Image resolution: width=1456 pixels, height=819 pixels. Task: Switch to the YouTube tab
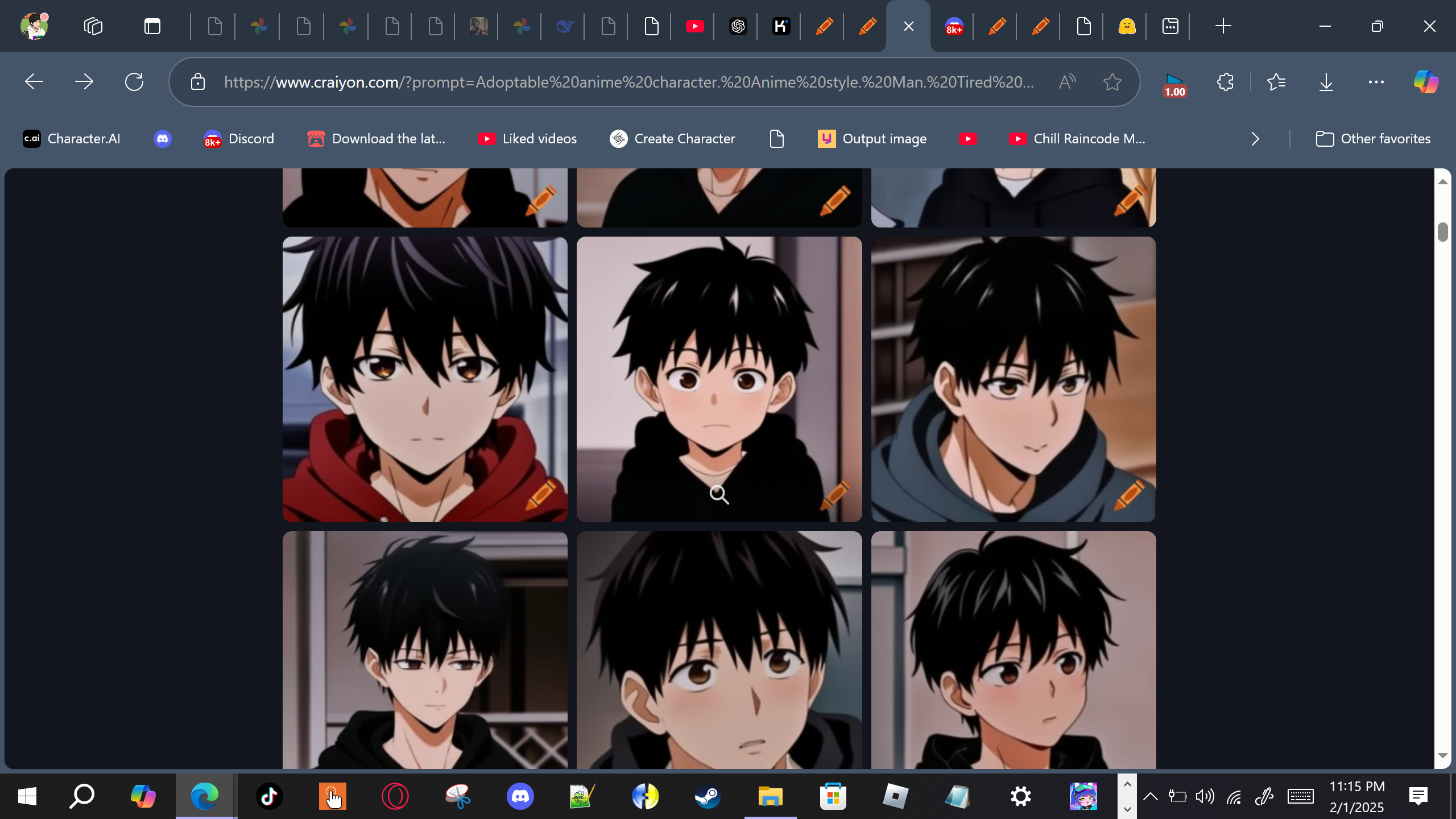click(694, 26)
